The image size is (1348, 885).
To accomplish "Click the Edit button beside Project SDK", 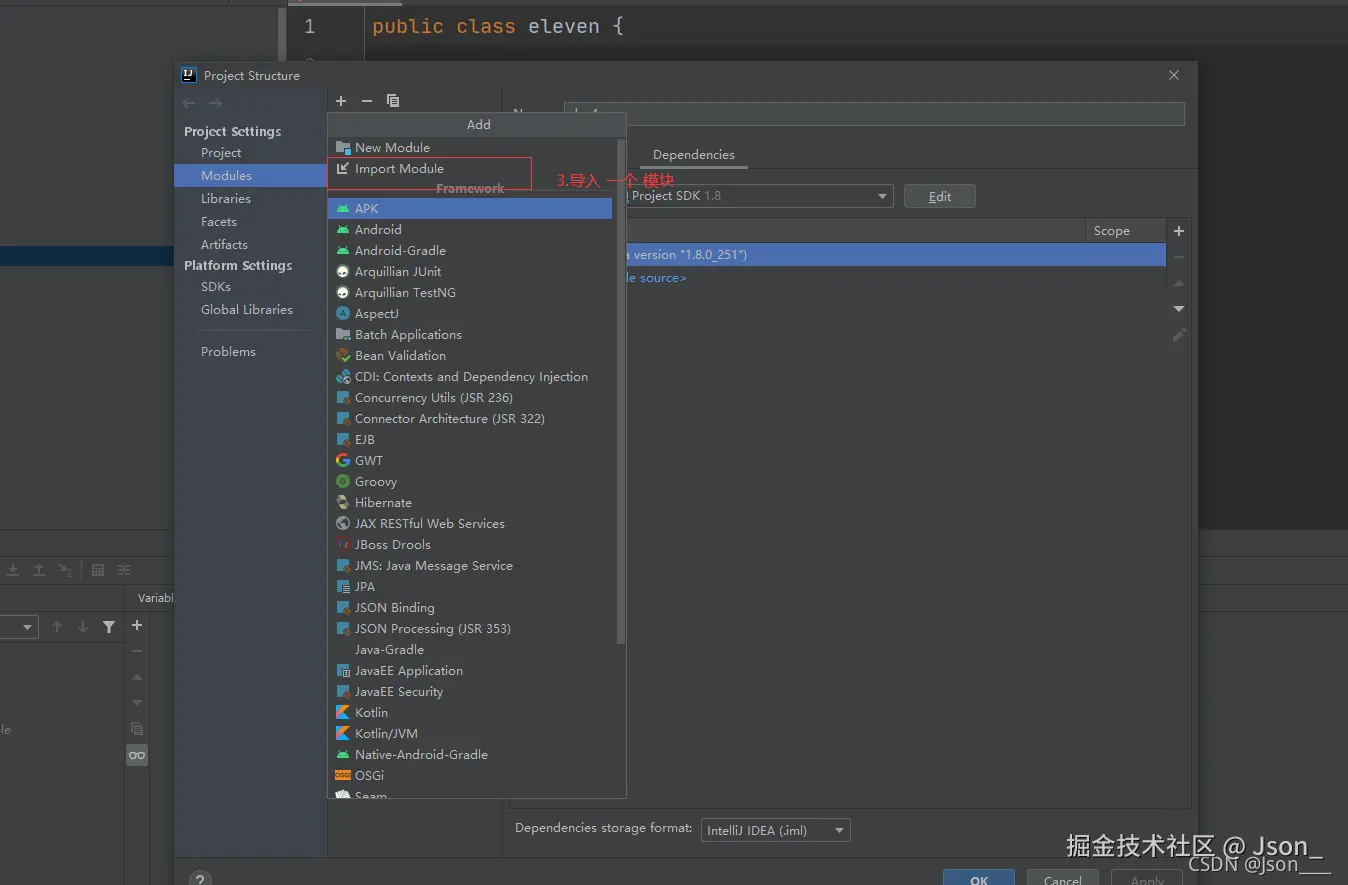I will pos(940,196).
